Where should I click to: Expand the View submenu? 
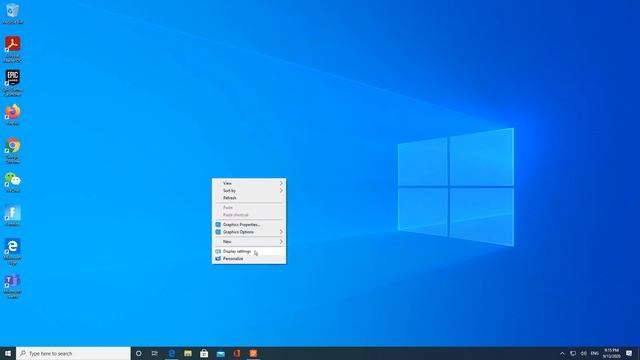click(x=249, y=183)
